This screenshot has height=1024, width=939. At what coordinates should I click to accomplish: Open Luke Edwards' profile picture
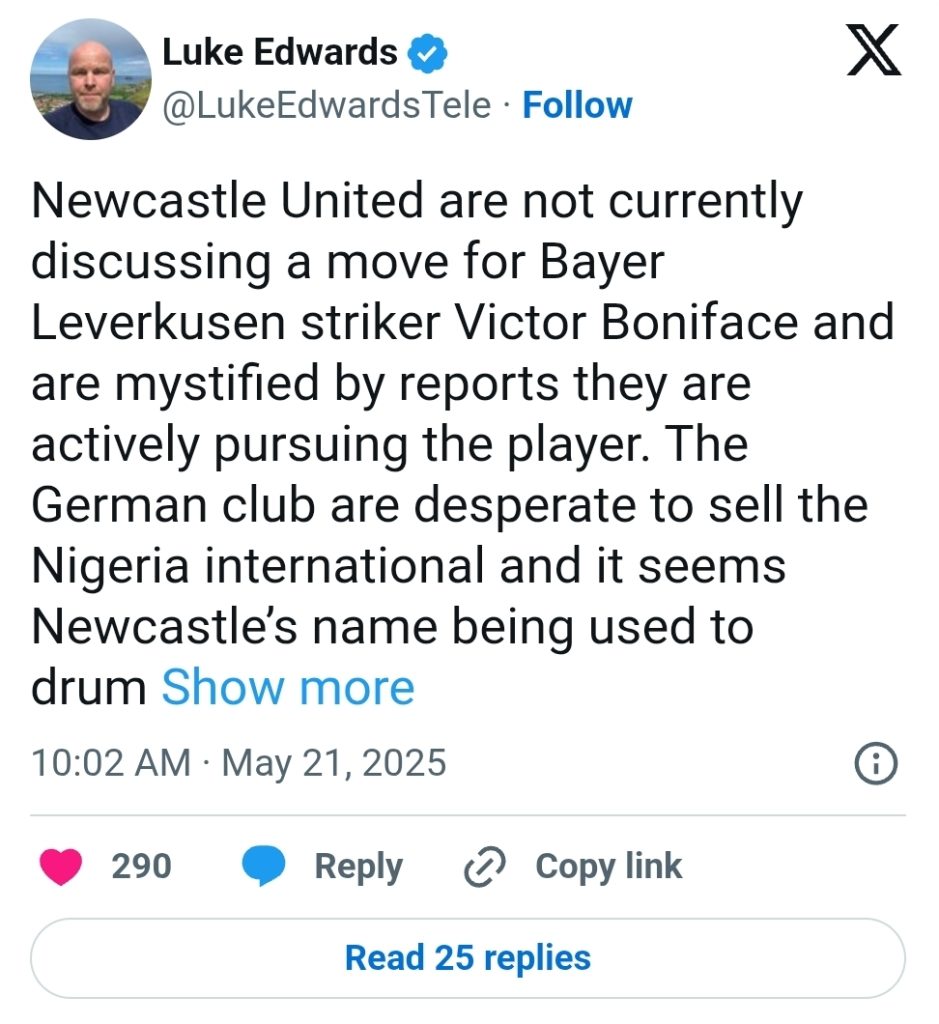pos(91,79)
